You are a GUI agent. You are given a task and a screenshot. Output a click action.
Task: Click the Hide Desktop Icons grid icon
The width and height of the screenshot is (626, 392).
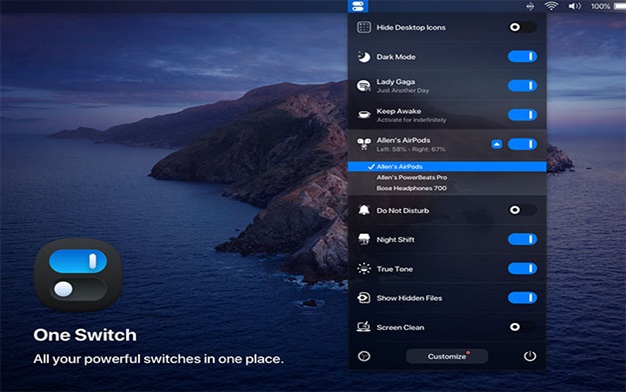click(x=364, y=27)
